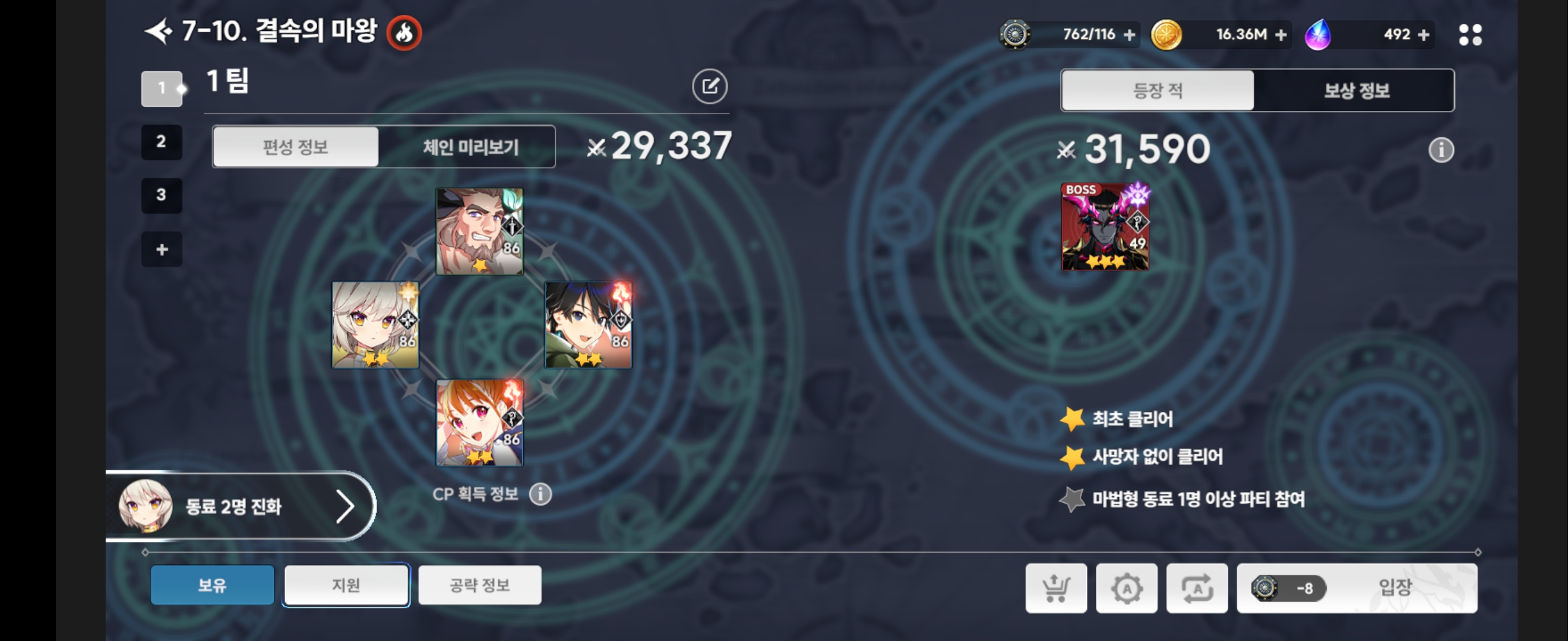The image size is (1568, 641).
Task: Click the 입장 enter button
Action: pos(1357,588)
